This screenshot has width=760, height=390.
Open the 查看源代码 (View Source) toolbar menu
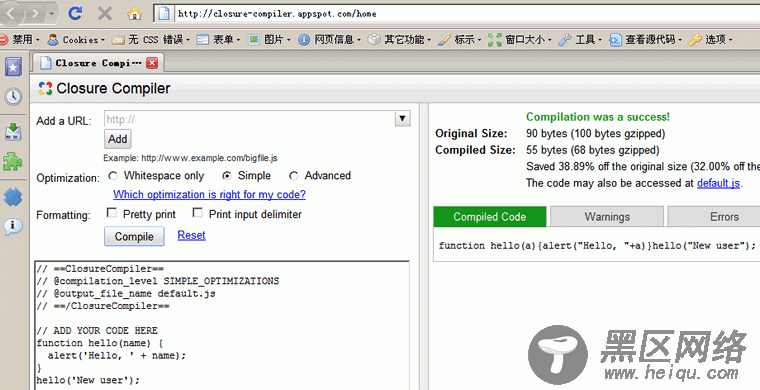click(646, 40)
